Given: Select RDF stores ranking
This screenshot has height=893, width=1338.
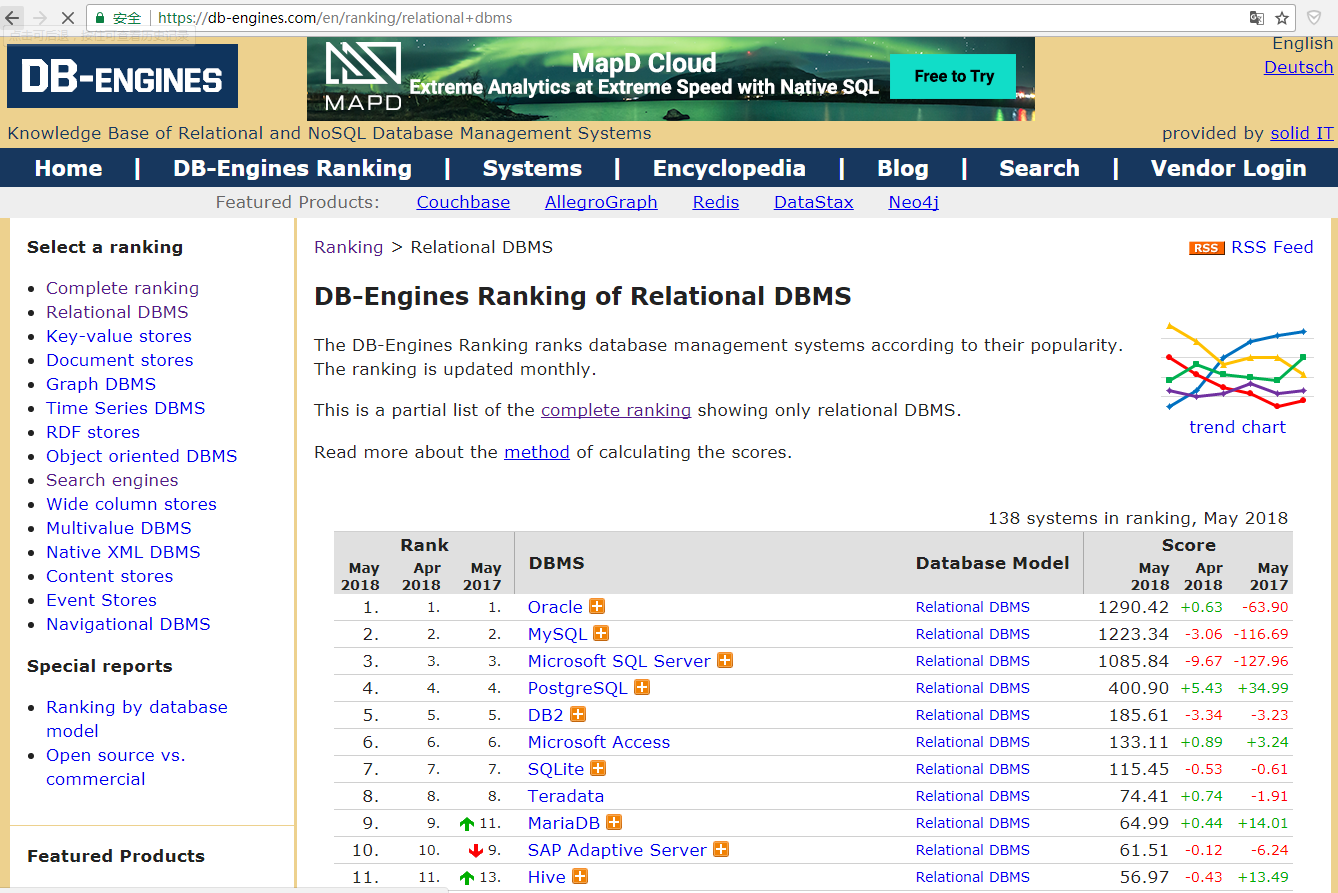Looking at the screenshot, I should [x=93, y=432].
